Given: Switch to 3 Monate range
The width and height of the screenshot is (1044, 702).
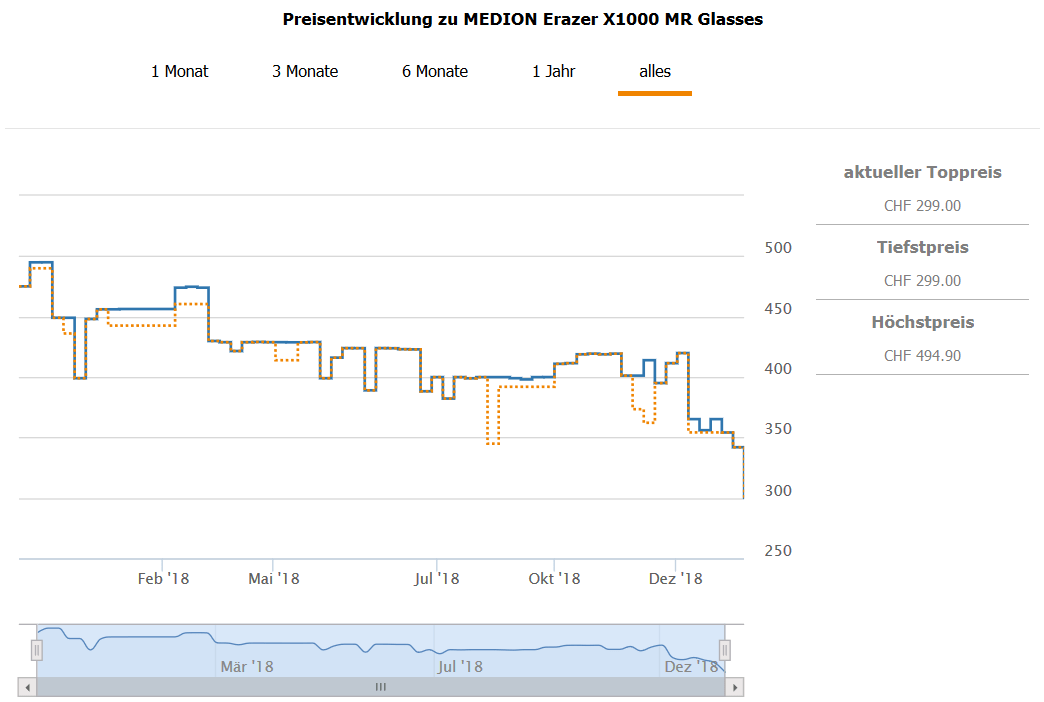Looking at the screenshot, I should tap(305, 71).
